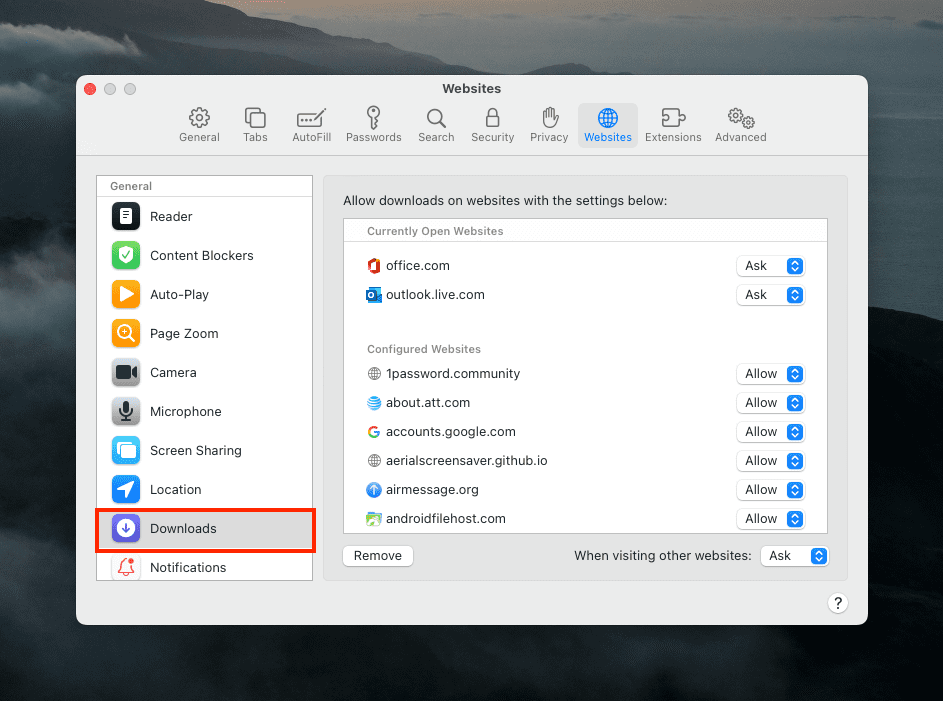
Task: Open the accounts.google.com Allow dropdown
Action: pos(770,432)
